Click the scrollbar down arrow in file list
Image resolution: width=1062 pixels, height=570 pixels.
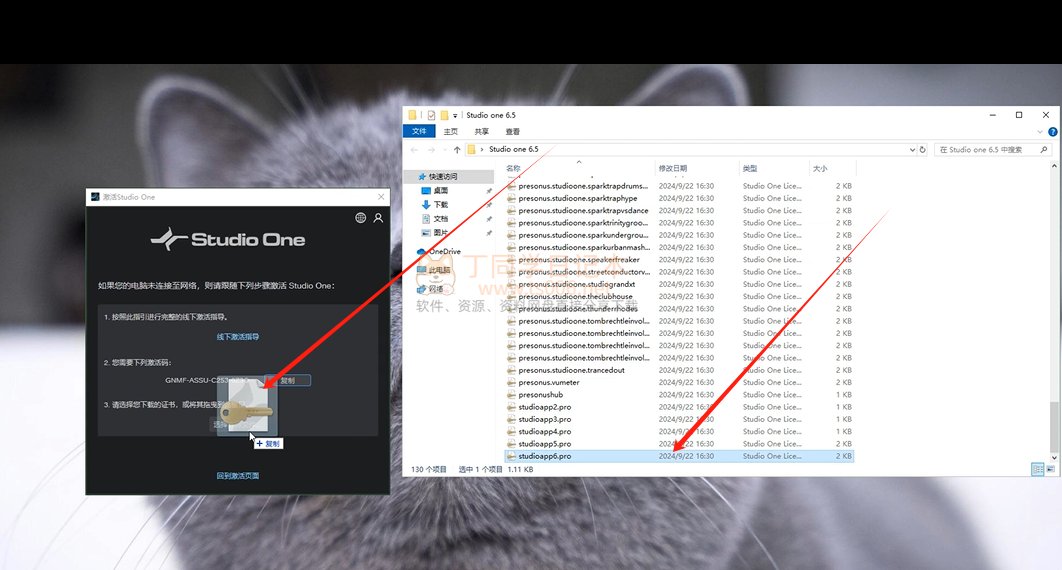pyautogui.click(x=1054, y=458)
